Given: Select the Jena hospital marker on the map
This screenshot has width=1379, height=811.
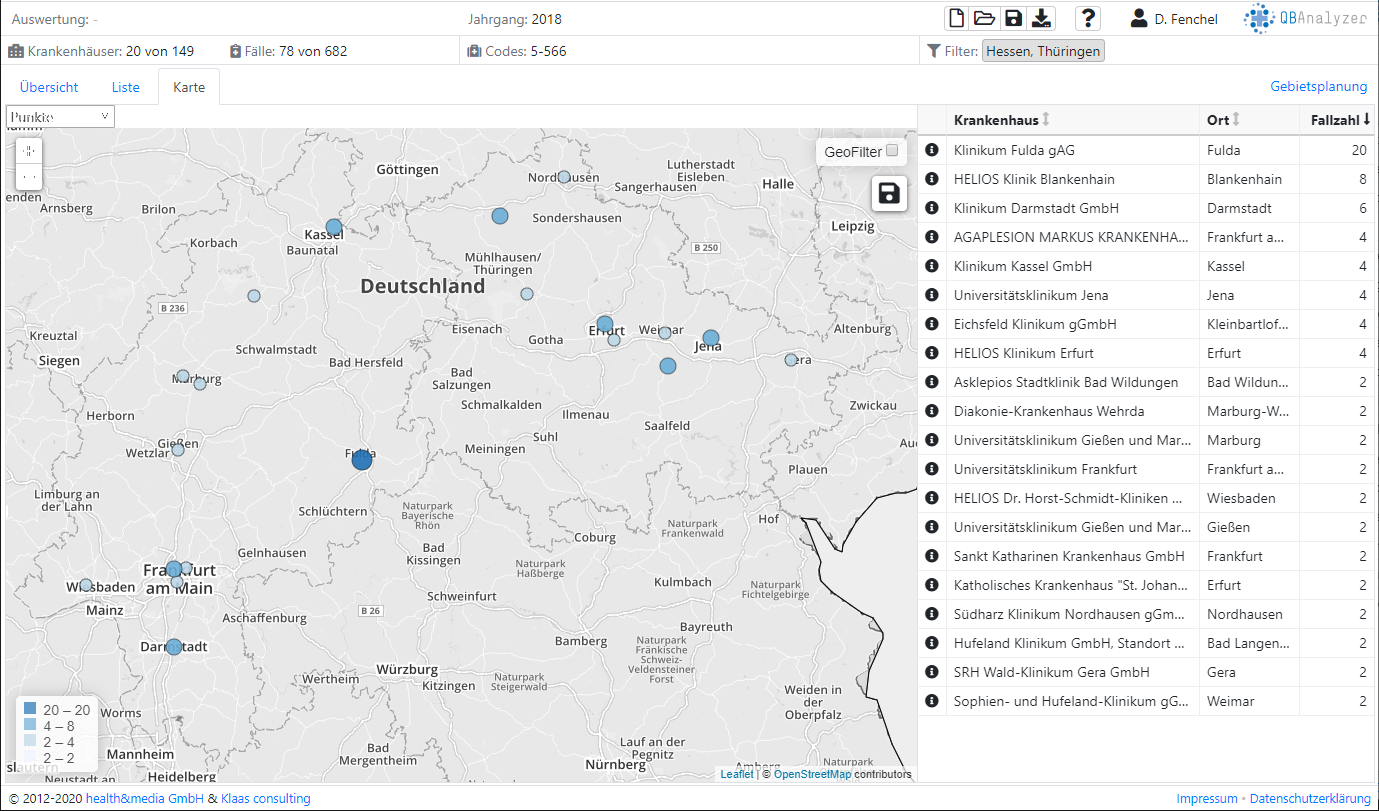Looking at the screenshot, I should [x=711, y=338].
